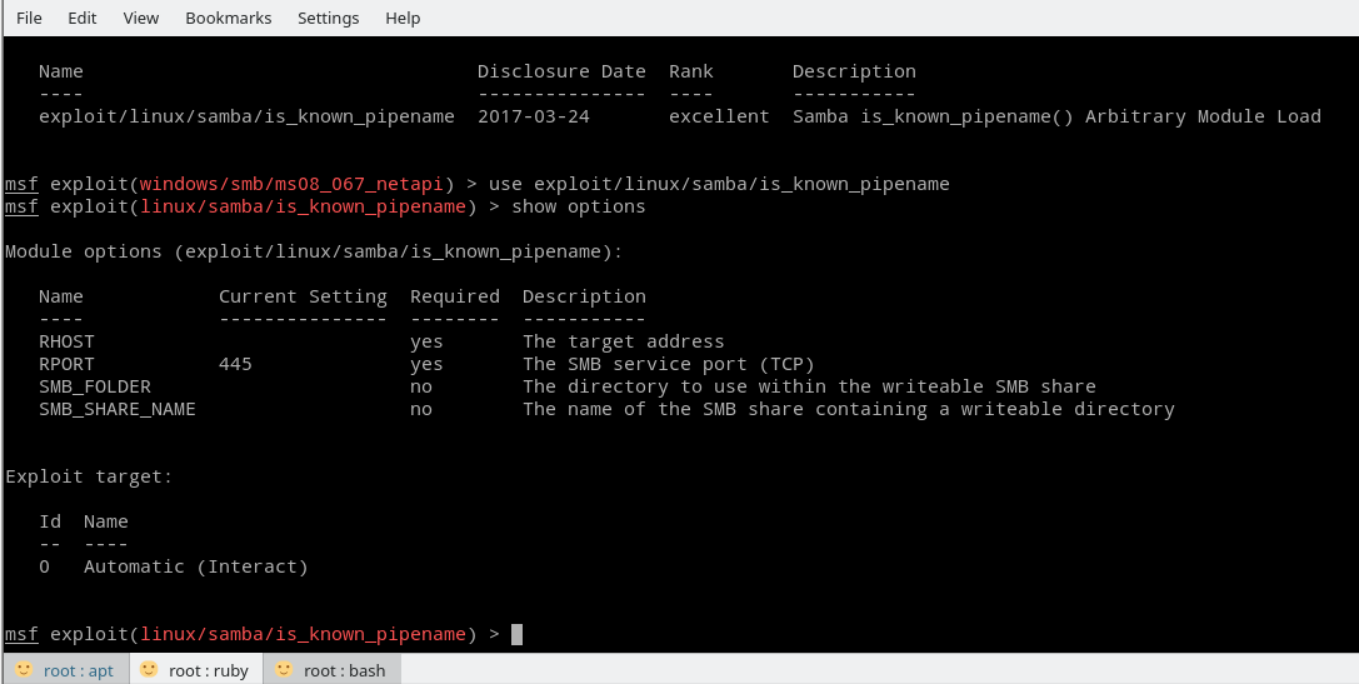Click the 'show options' command text

(x=579, y=207)
